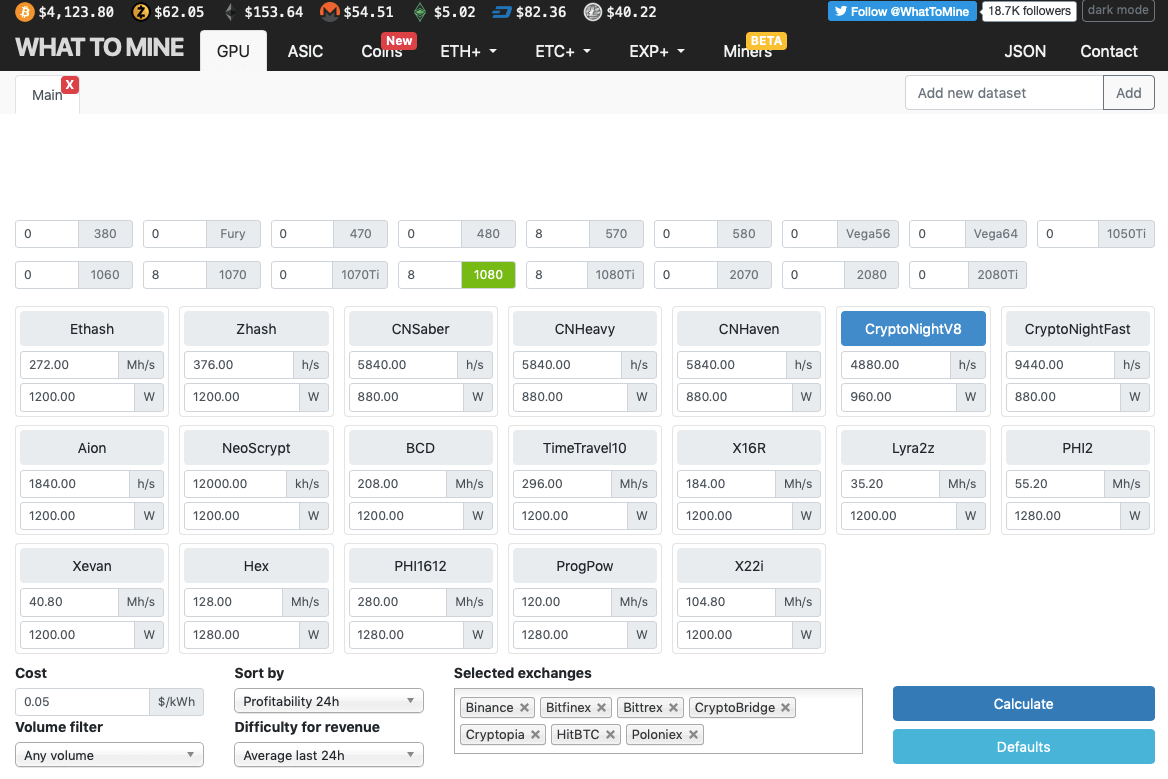This screenshot has height=779, width=1168.
Task: Remove Binance from selected exchanges
Action: click(x=524, y=708)
